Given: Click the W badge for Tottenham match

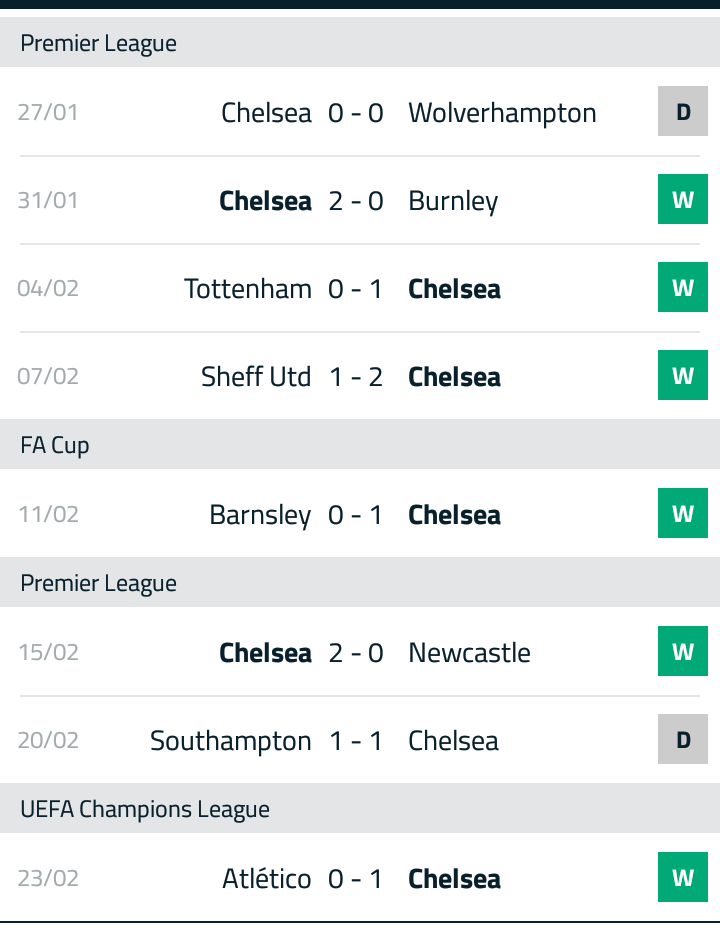Looking at the screenshot, I should point(683,287).
